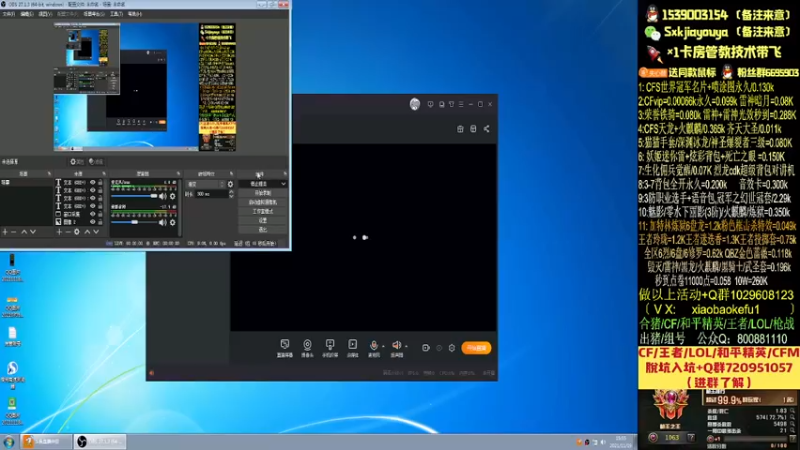Toggle visibility of the 图像 2 source
This screenshot has width=800, height=450.
coord(93,222)
